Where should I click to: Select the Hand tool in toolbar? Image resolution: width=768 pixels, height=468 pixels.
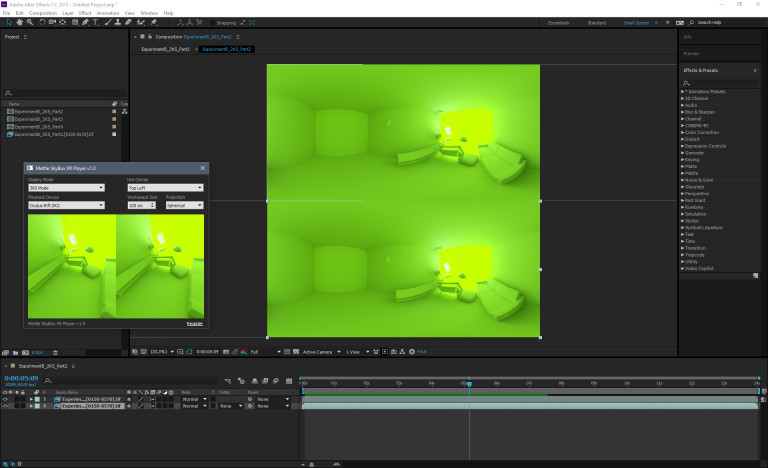coord(21,21)
